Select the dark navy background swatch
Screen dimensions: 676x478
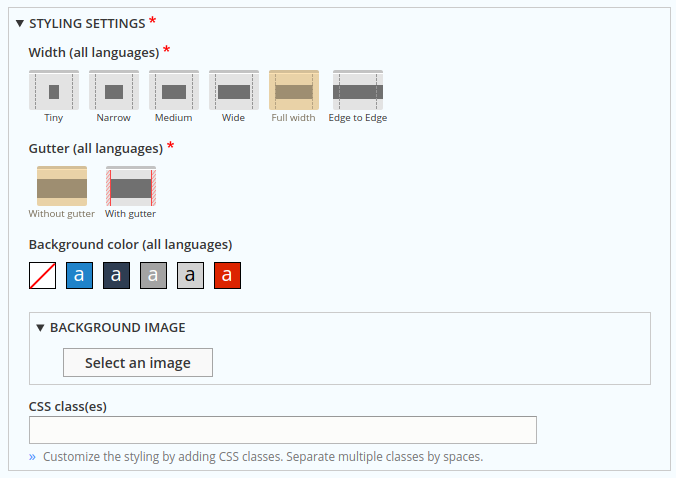(x=116, y=275)
